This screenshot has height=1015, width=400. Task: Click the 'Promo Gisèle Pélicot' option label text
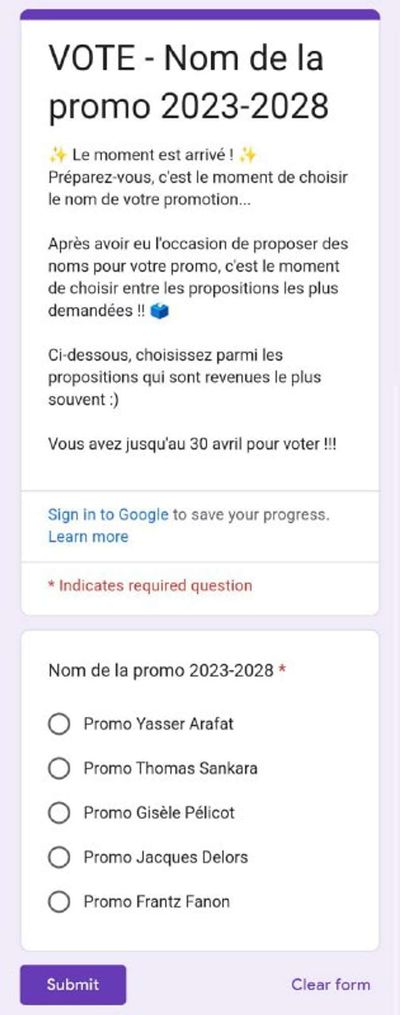[159, 812]
